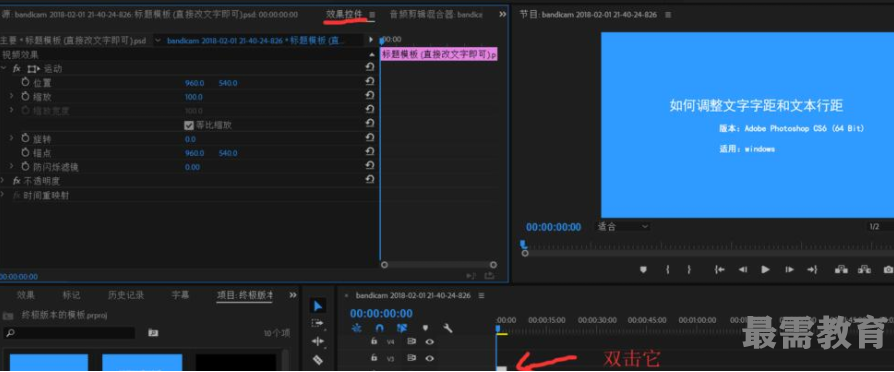Open the 历史记录 history tab
This screenshot has width=894, height=372.
point(126,295)
